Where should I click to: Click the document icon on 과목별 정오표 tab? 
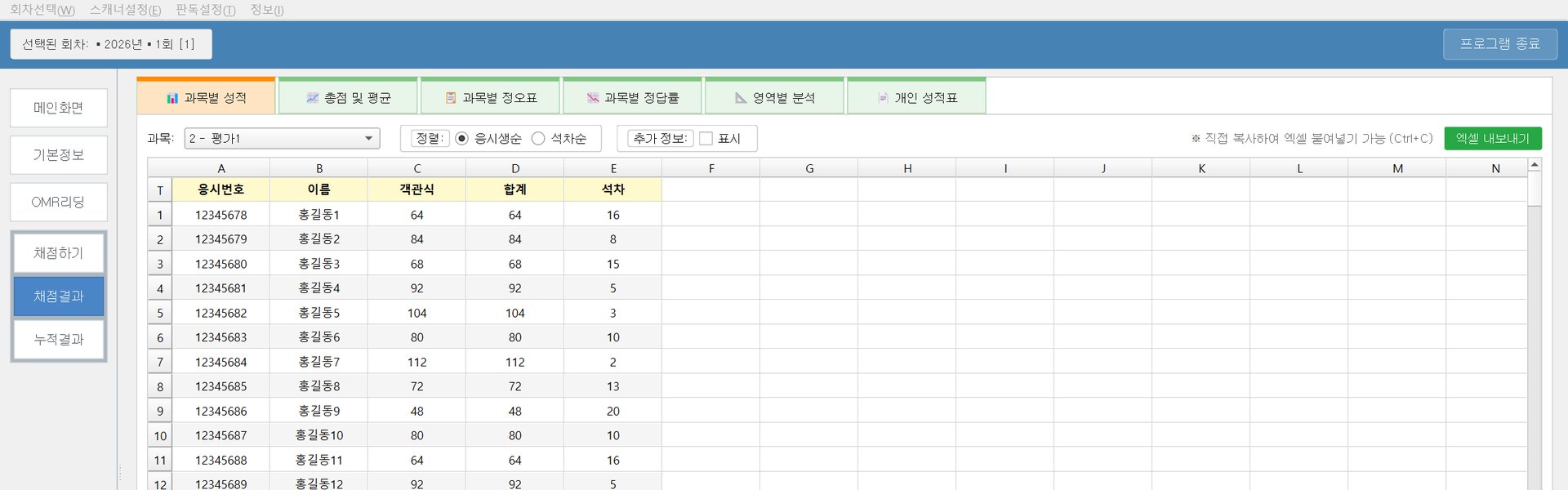[x=451, y=98]
